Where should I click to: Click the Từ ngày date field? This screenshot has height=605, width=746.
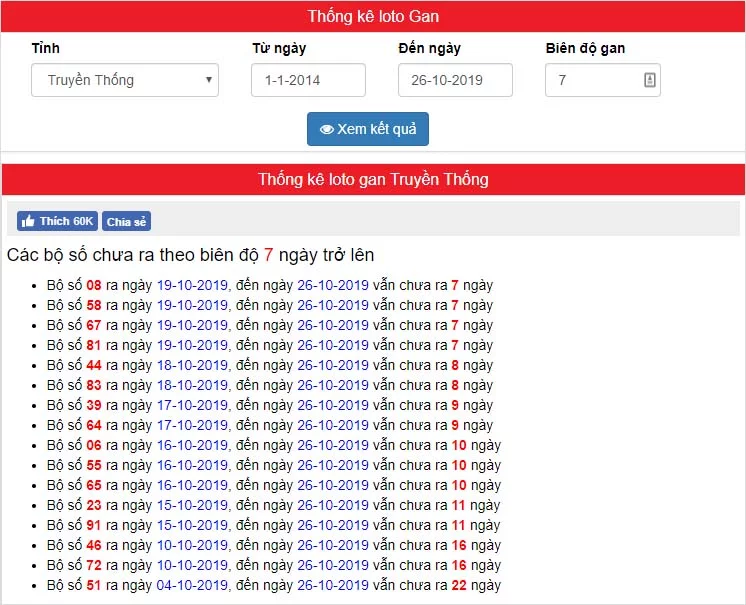coord(308,80)
